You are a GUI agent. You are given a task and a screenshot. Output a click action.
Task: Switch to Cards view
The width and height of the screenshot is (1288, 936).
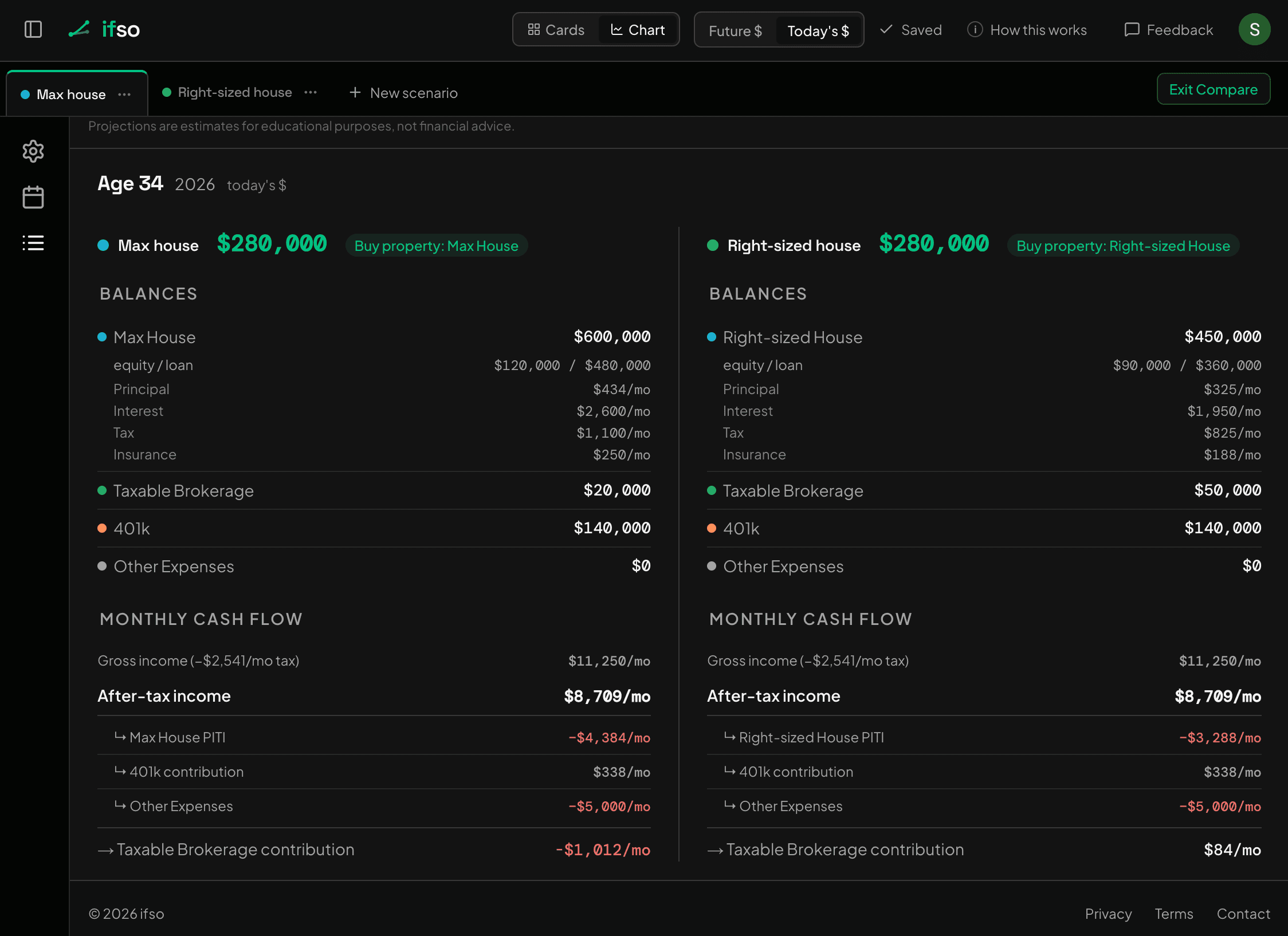[x=556, y=30]
